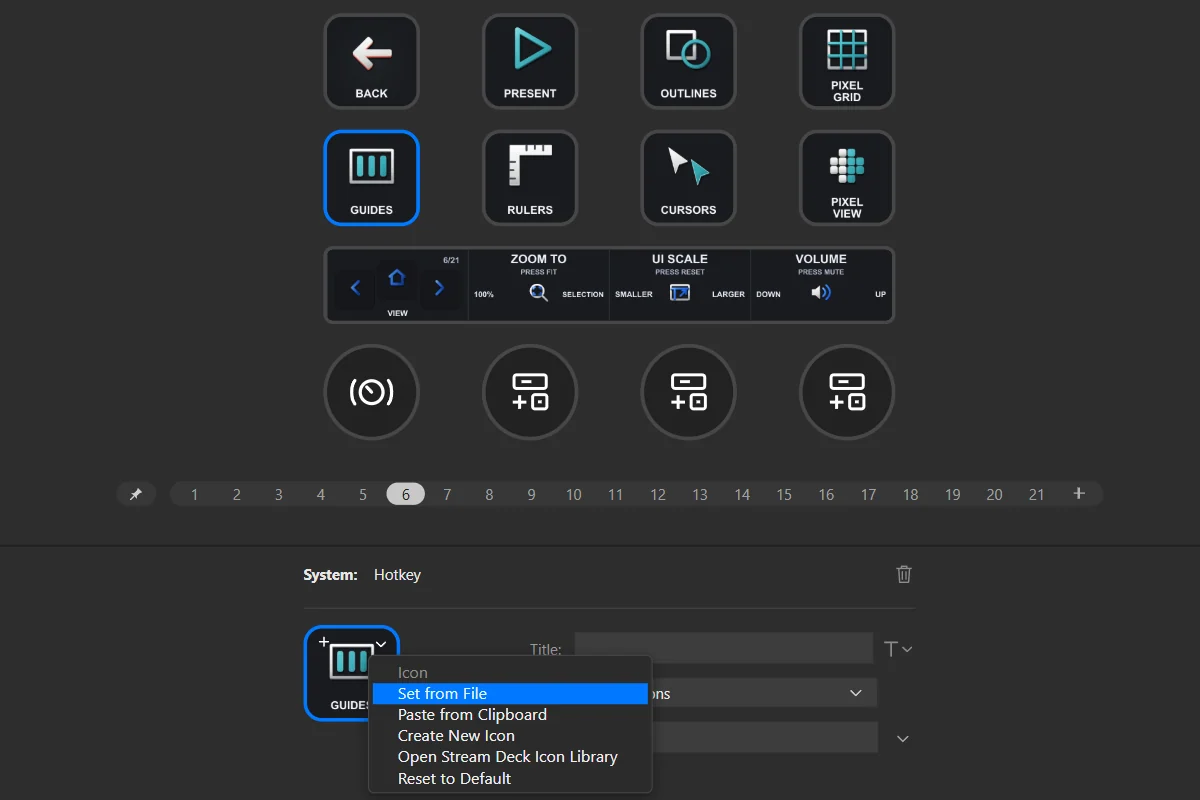Click the Volume speaker icon
The height and width of the screenshot is (800, 1200).
tap(821, 293)
